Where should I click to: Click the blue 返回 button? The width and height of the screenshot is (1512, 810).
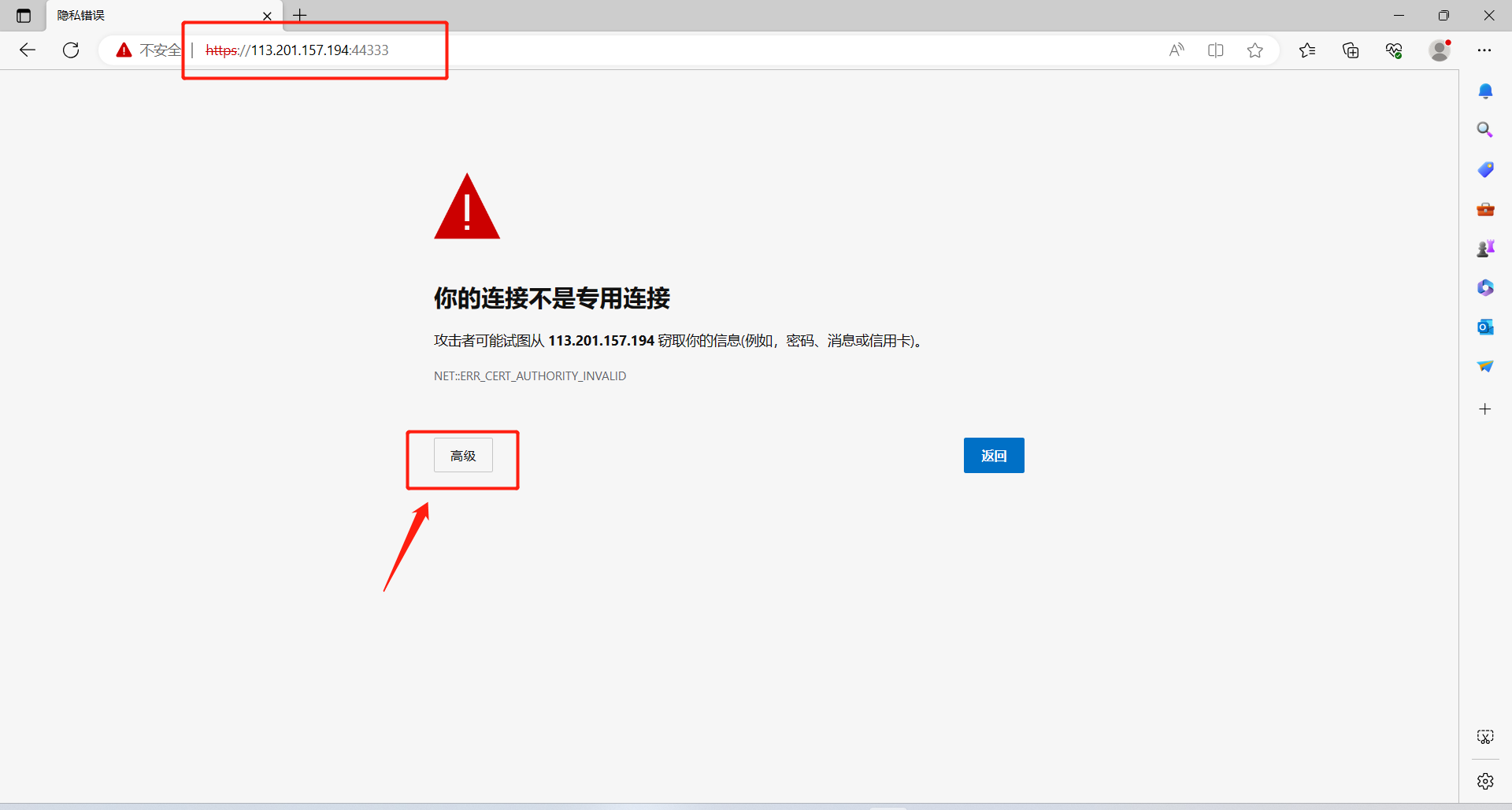[x=994, y=455]
